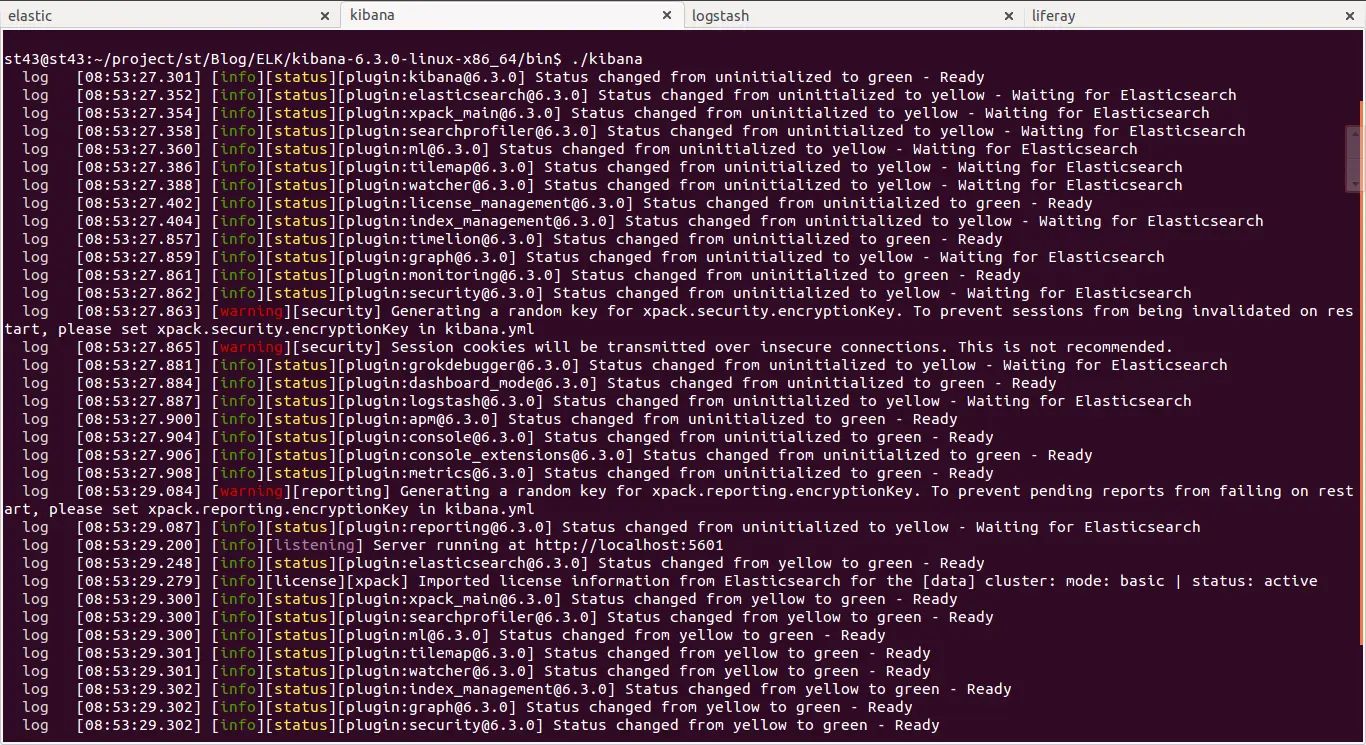The width and height of the screenshot is (1366, 745).
Task: Click timestamp '08:53:29.279'
Action: (139, 581)
